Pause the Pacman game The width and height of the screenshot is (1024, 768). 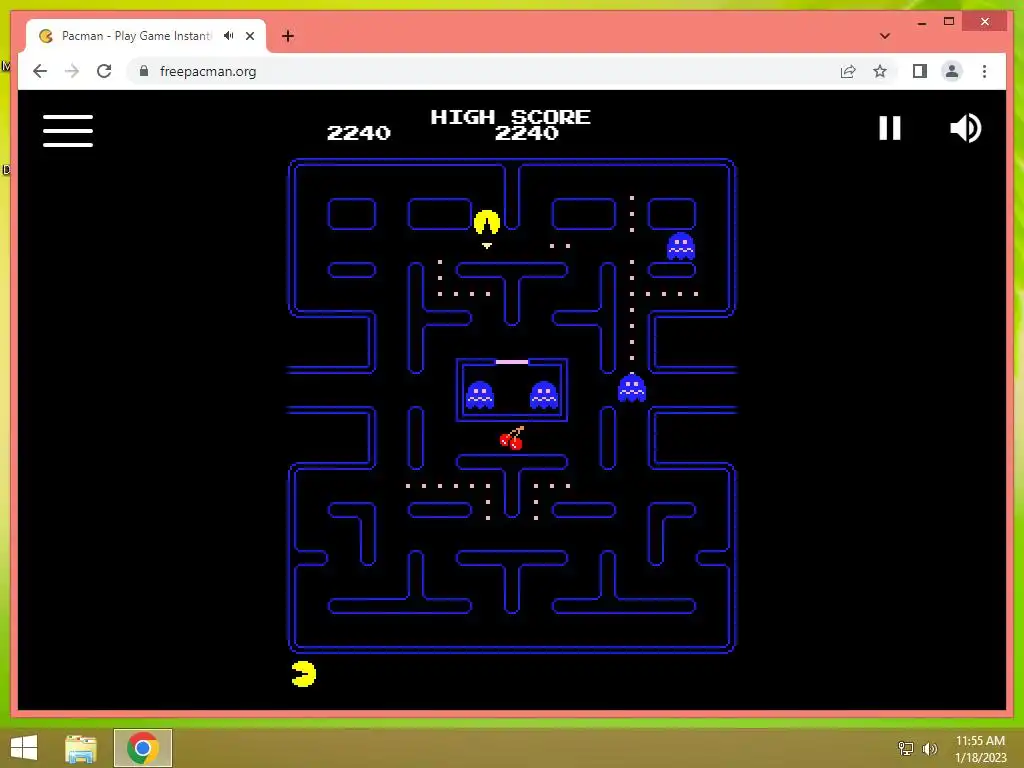[x=889, y=128]
